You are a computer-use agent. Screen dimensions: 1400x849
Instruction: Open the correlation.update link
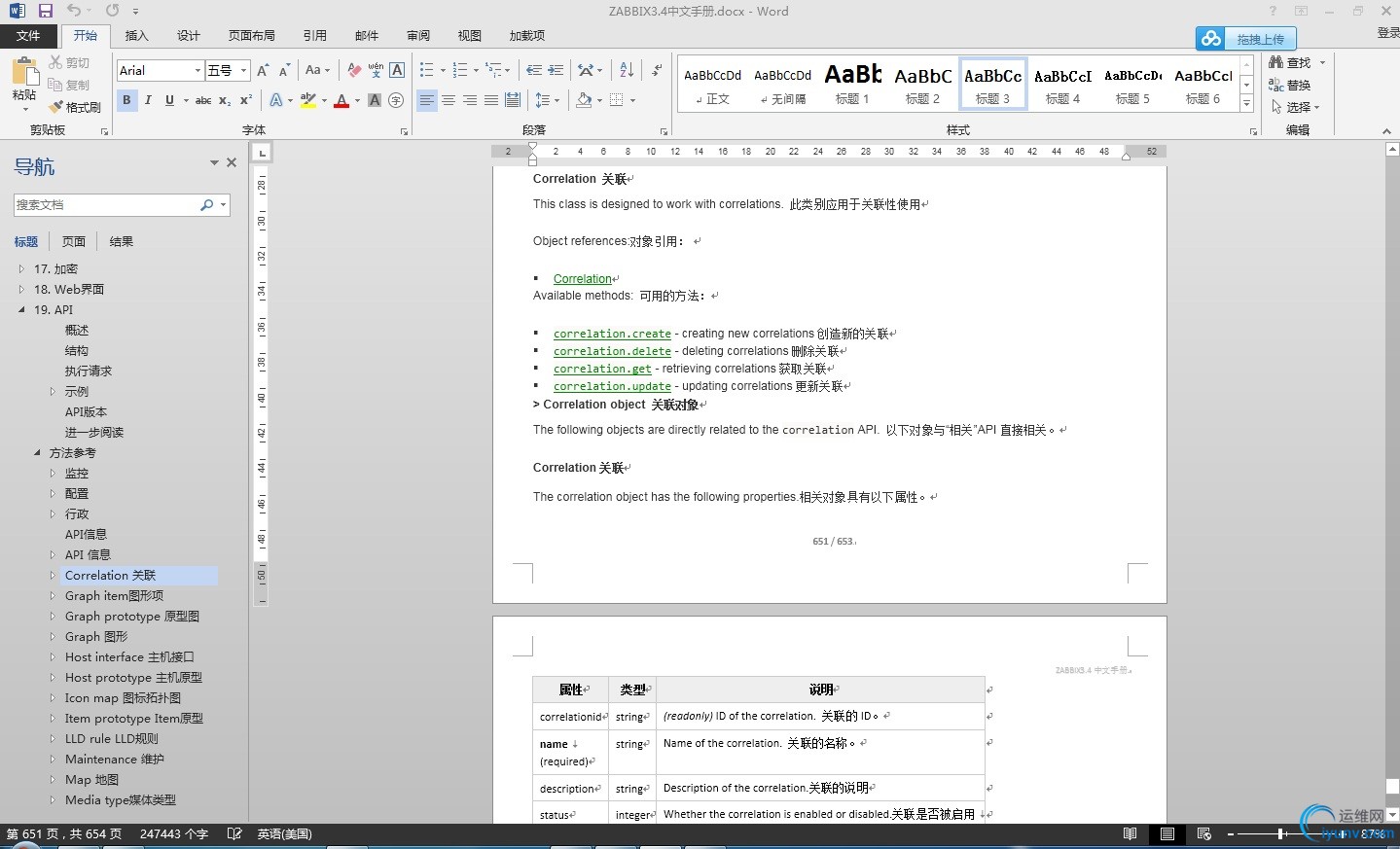point(612,386)
